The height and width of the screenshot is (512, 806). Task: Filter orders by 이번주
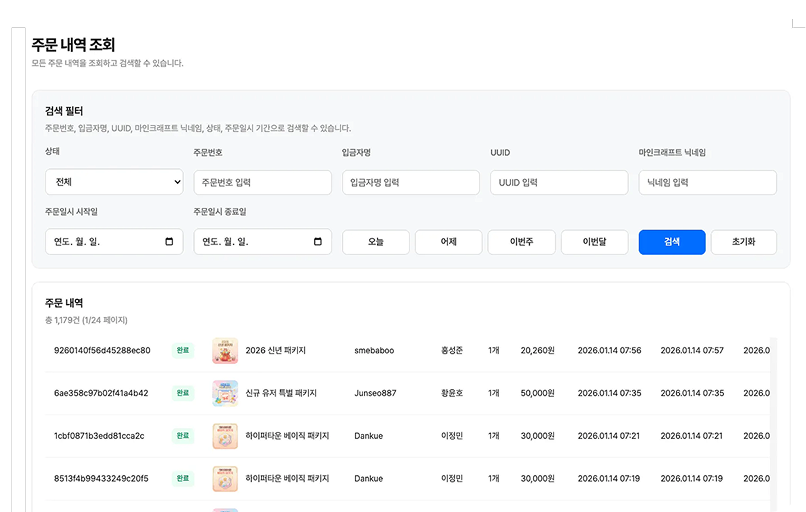click(x=521, y=242)
